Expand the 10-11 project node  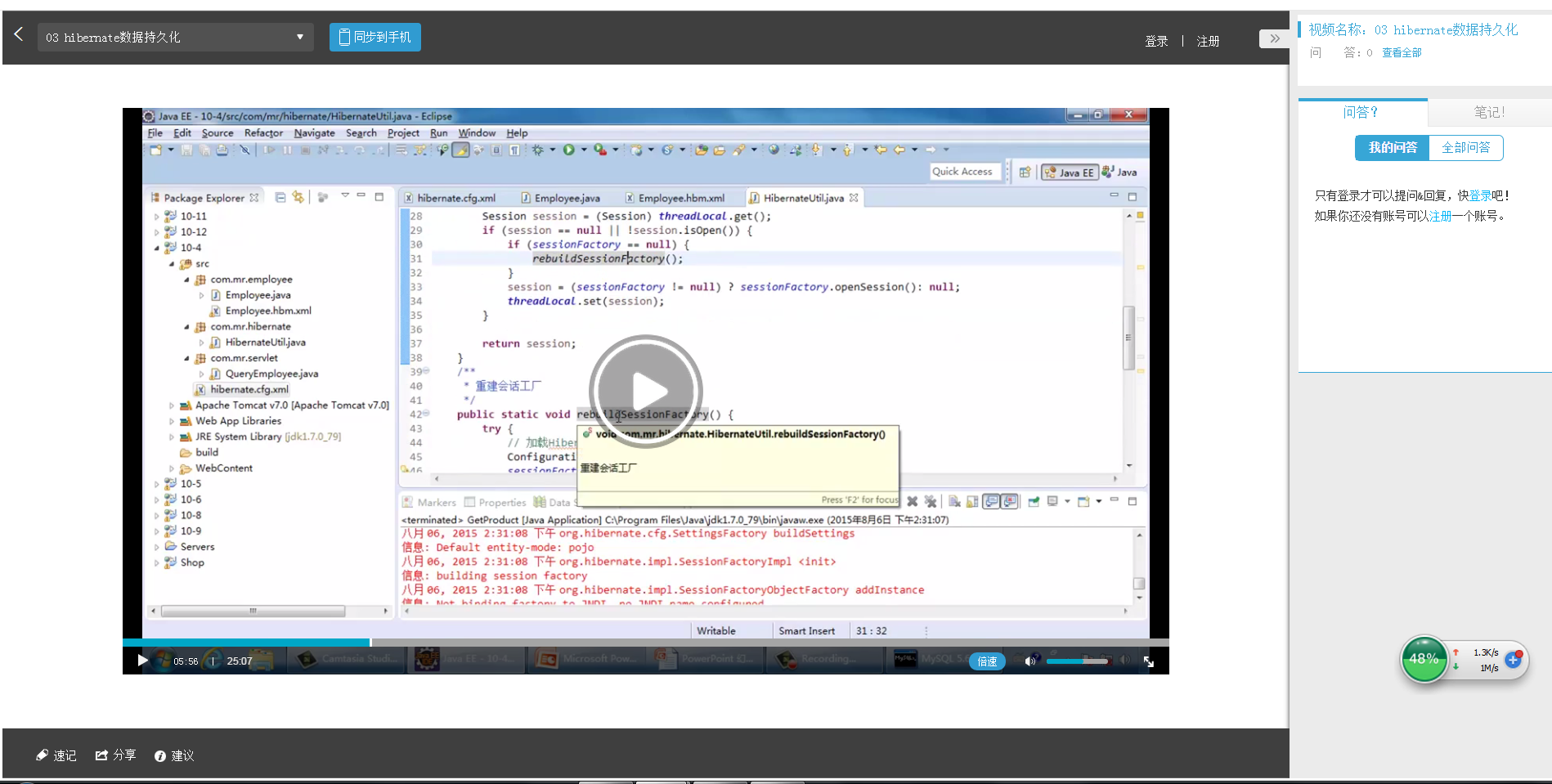tap(156, 217)
